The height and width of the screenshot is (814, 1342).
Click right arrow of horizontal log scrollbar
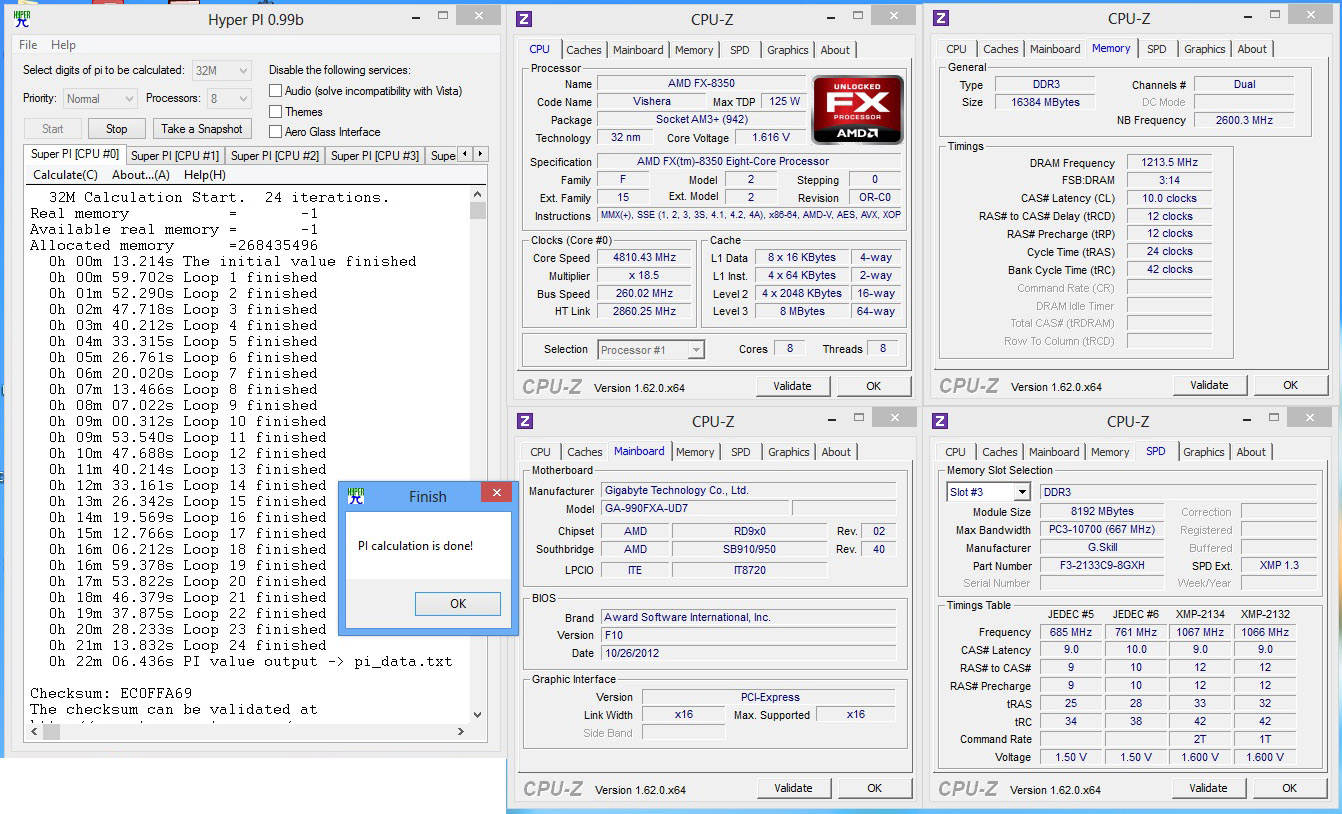(462, 732)
